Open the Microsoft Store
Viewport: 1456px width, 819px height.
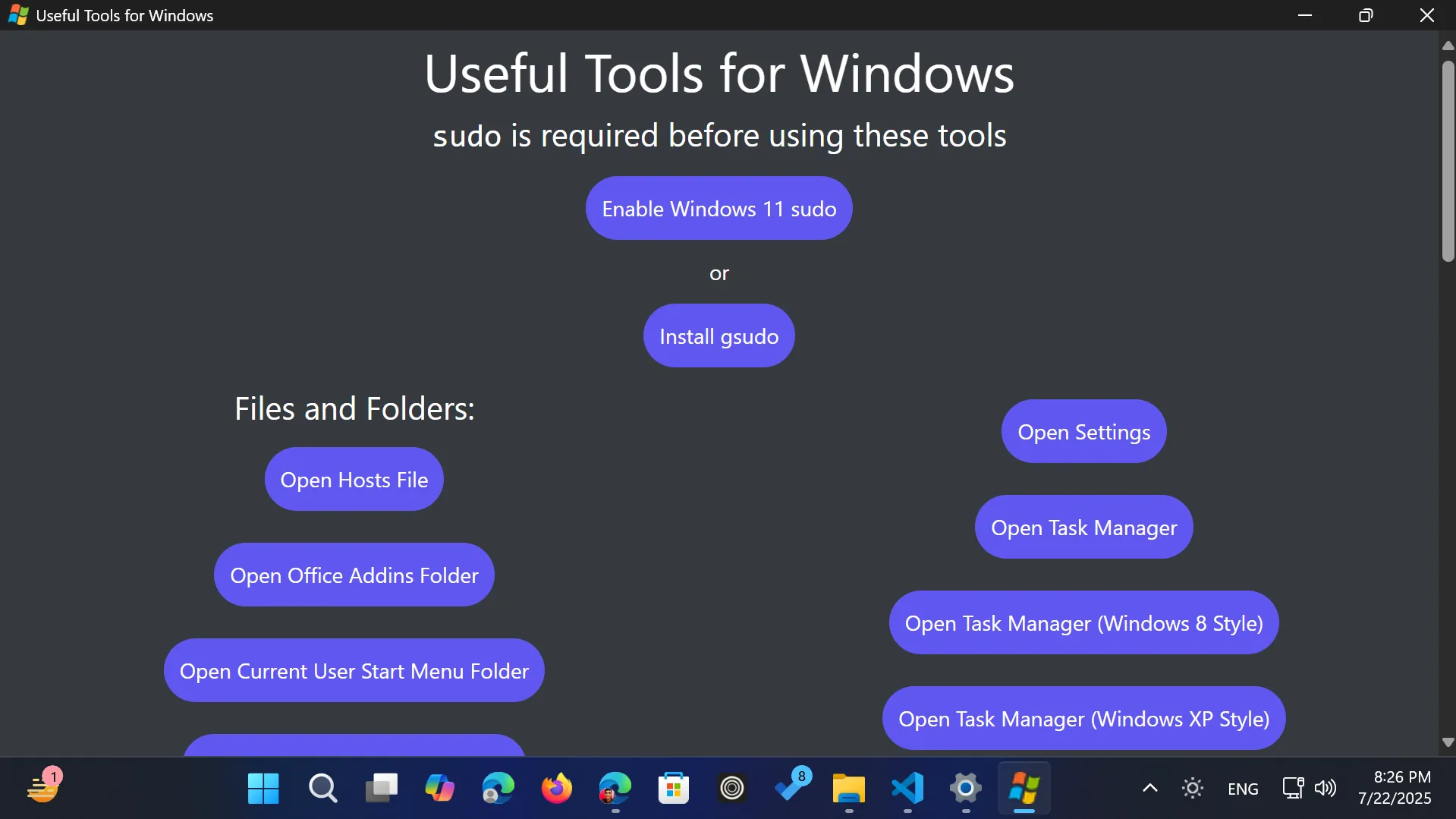coord(675,788)
